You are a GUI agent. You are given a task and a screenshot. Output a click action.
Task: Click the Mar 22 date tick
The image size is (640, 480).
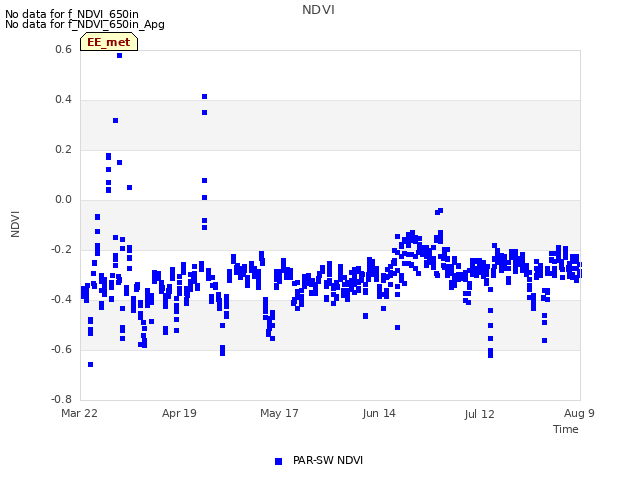[x=80, y=413]
